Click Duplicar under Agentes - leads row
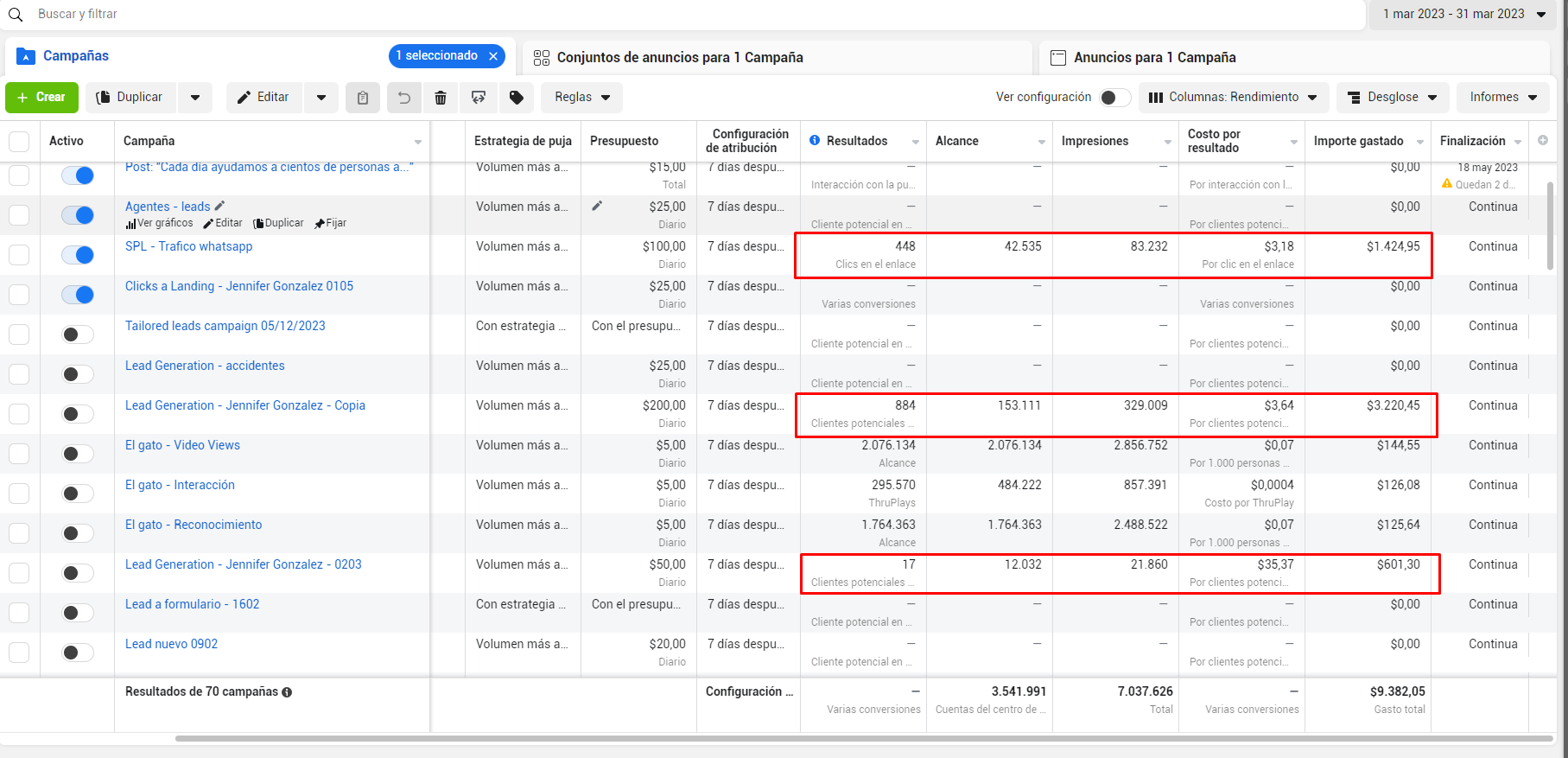This screenshot has width=1568, height=758. pos(278,223)
